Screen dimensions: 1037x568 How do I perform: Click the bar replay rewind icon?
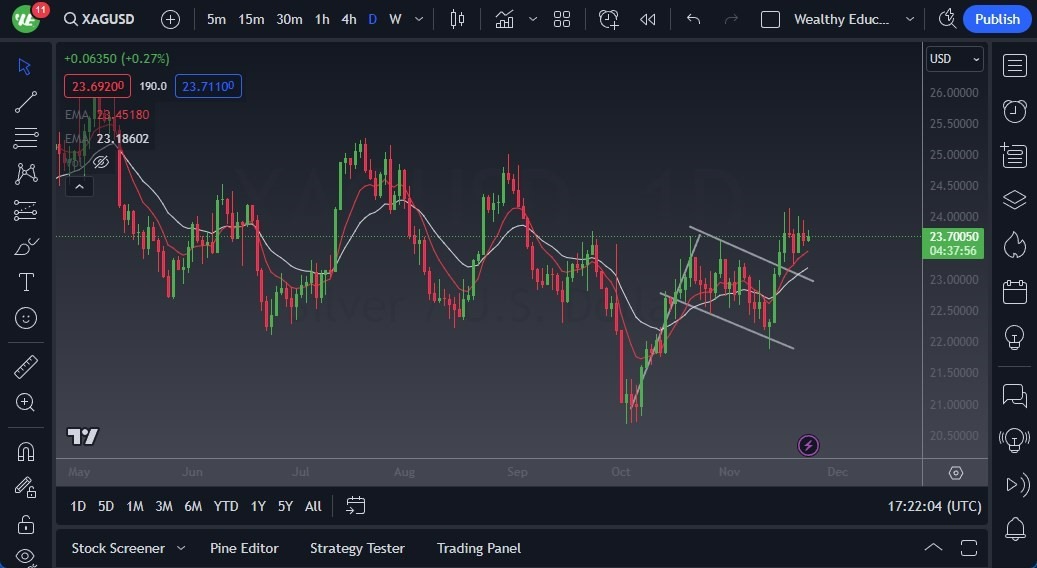click(648, 19)
